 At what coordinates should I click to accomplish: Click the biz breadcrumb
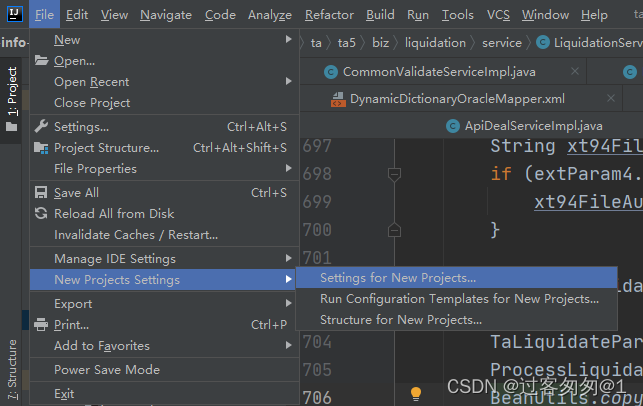tap(381, 43)
